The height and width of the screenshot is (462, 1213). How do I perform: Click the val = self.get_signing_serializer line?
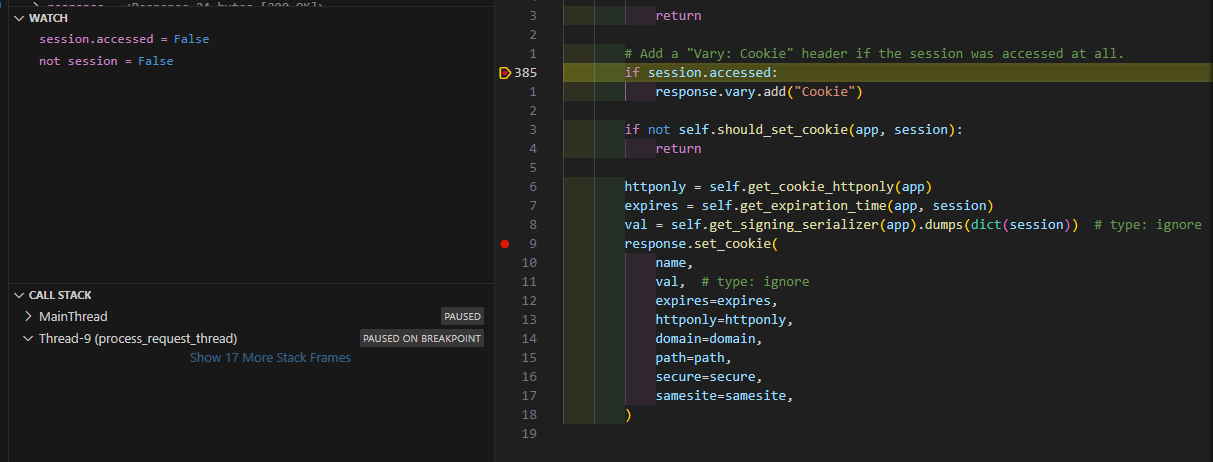(912, 224)
